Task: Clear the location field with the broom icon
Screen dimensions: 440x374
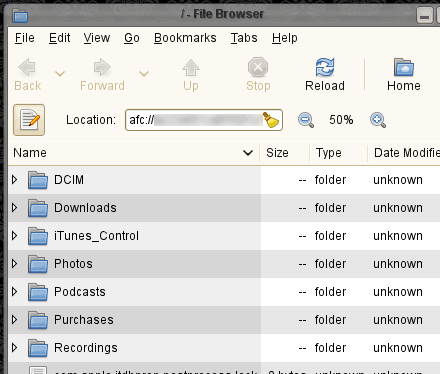Action: point(271,120)
